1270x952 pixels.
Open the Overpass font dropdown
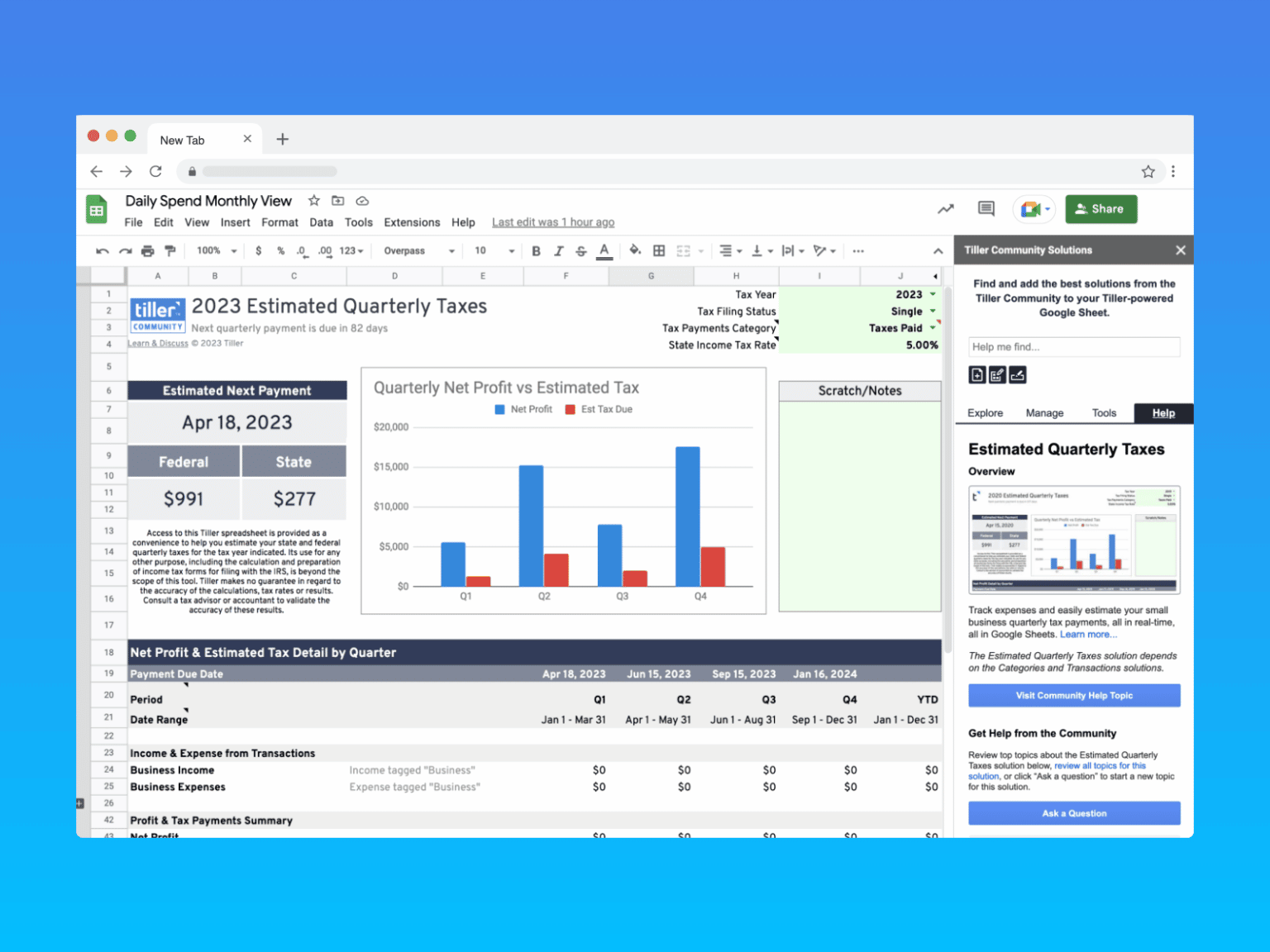point(417,250)
